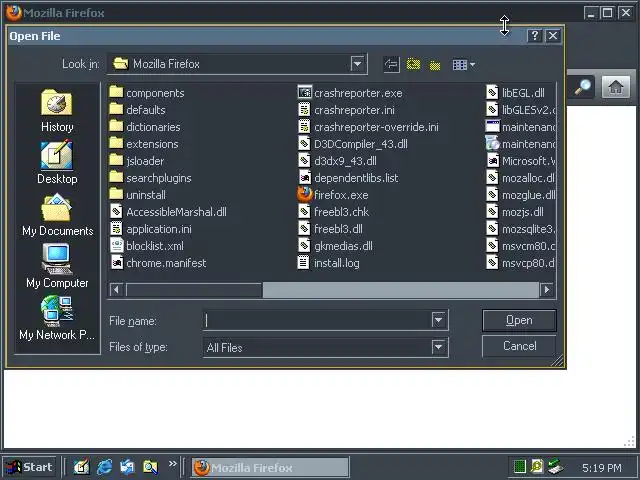Select chrome.manifest file
The height and width of the screenshot is (480, 640).
tap(158, 263)
